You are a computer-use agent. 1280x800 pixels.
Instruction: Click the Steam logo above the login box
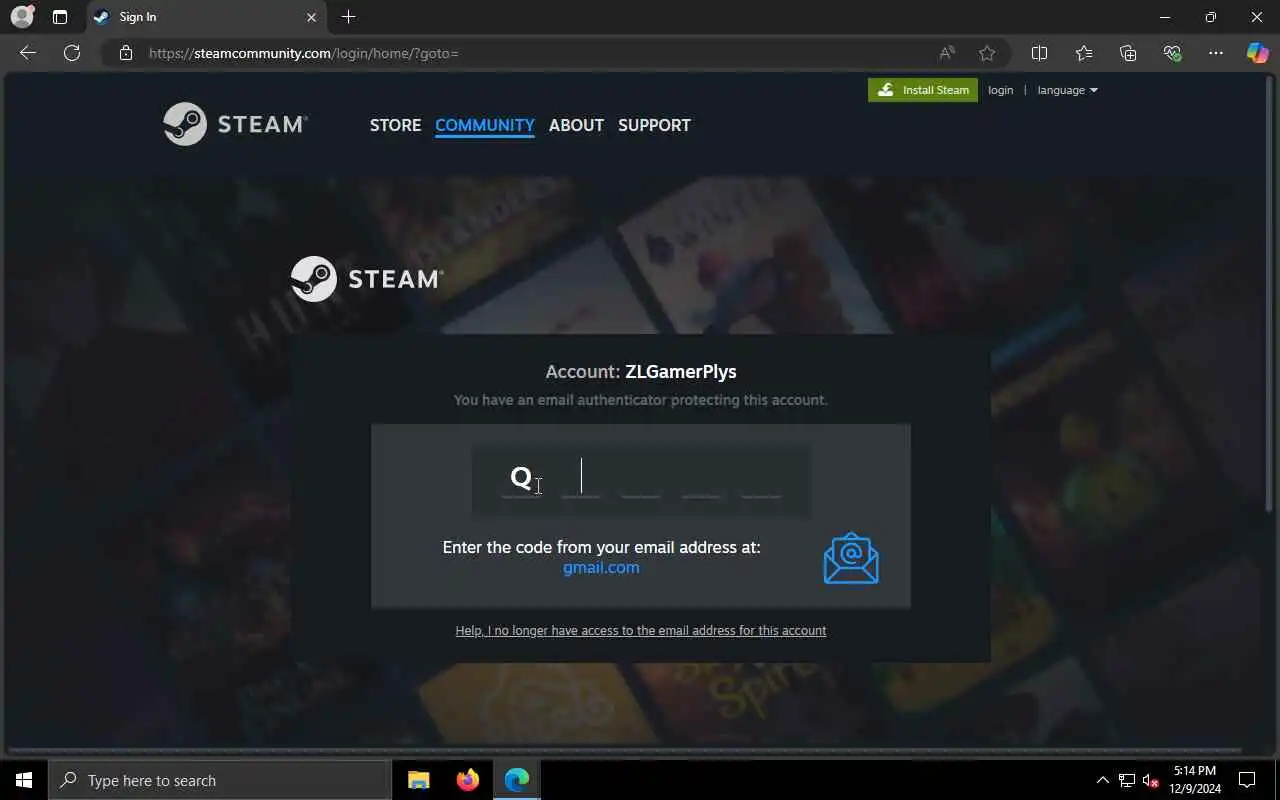click(x=367, y=279)
